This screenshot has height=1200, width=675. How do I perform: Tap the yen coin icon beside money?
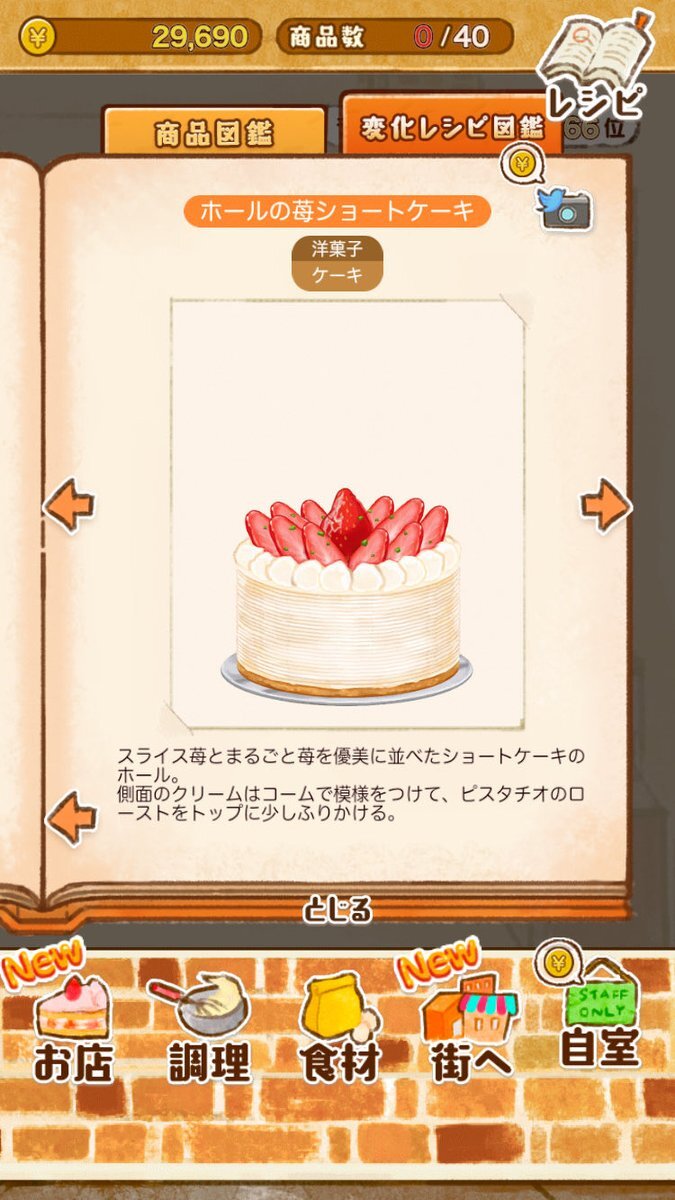pyautogui.click(x=37, y=37)
